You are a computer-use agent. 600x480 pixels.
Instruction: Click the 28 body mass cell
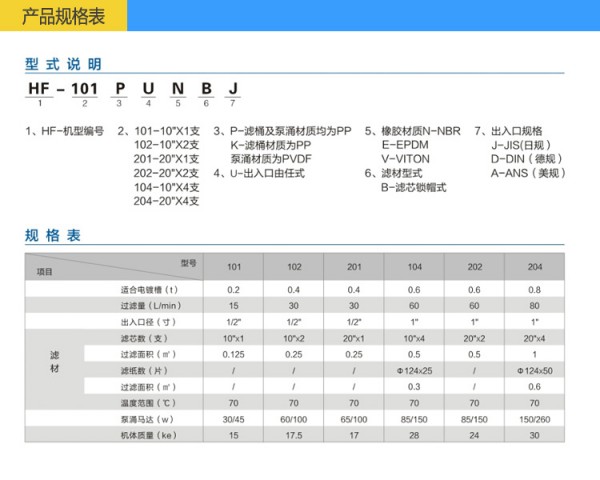tap(414, 436)
